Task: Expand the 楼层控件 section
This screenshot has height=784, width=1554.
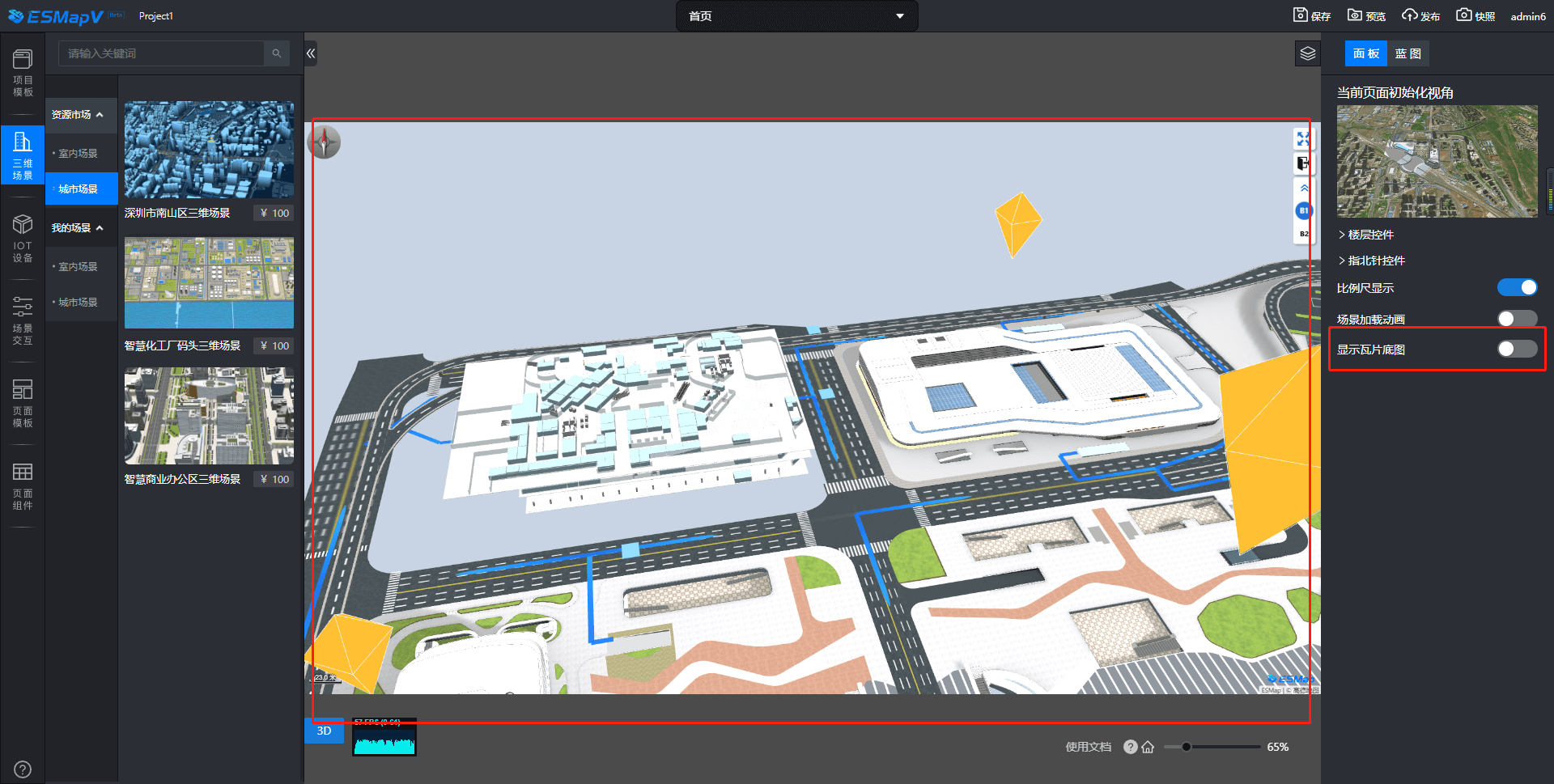Action: pyautogui.click(x=1370, y=235)
